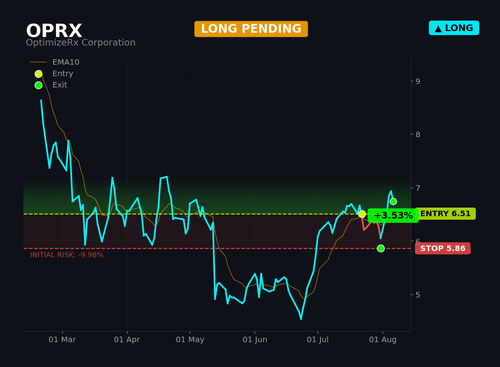Click the LONG PENDING status badge
This screenshot has height=367, width=500.
[251, 29]
